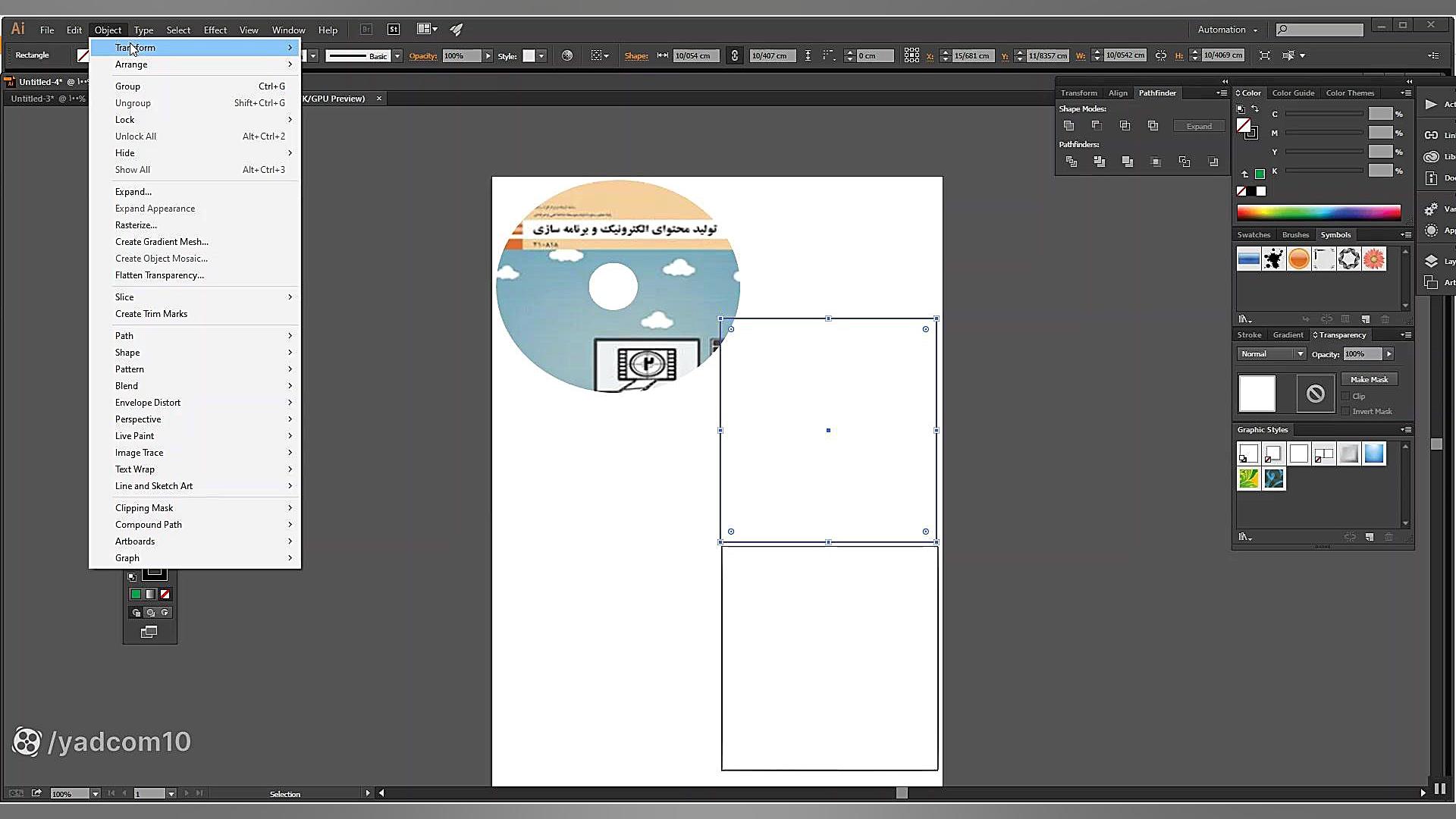
Task: Click the Divide pathfinder icon
Action: click(1071, 162)
